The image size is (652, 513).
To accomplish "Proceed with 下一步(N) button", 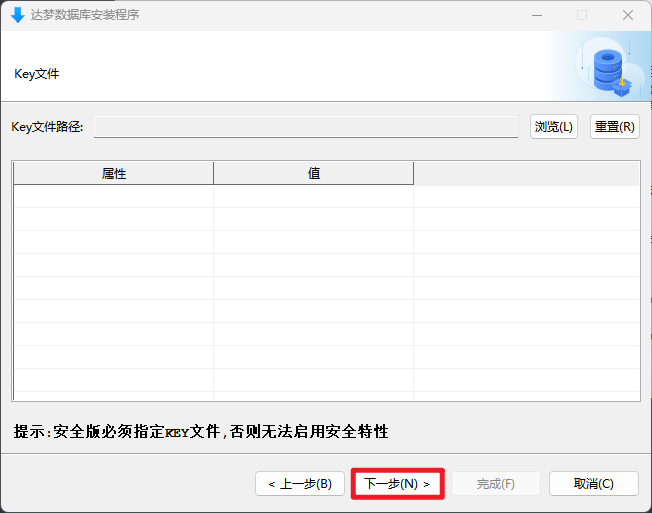I will coord(398,483).
